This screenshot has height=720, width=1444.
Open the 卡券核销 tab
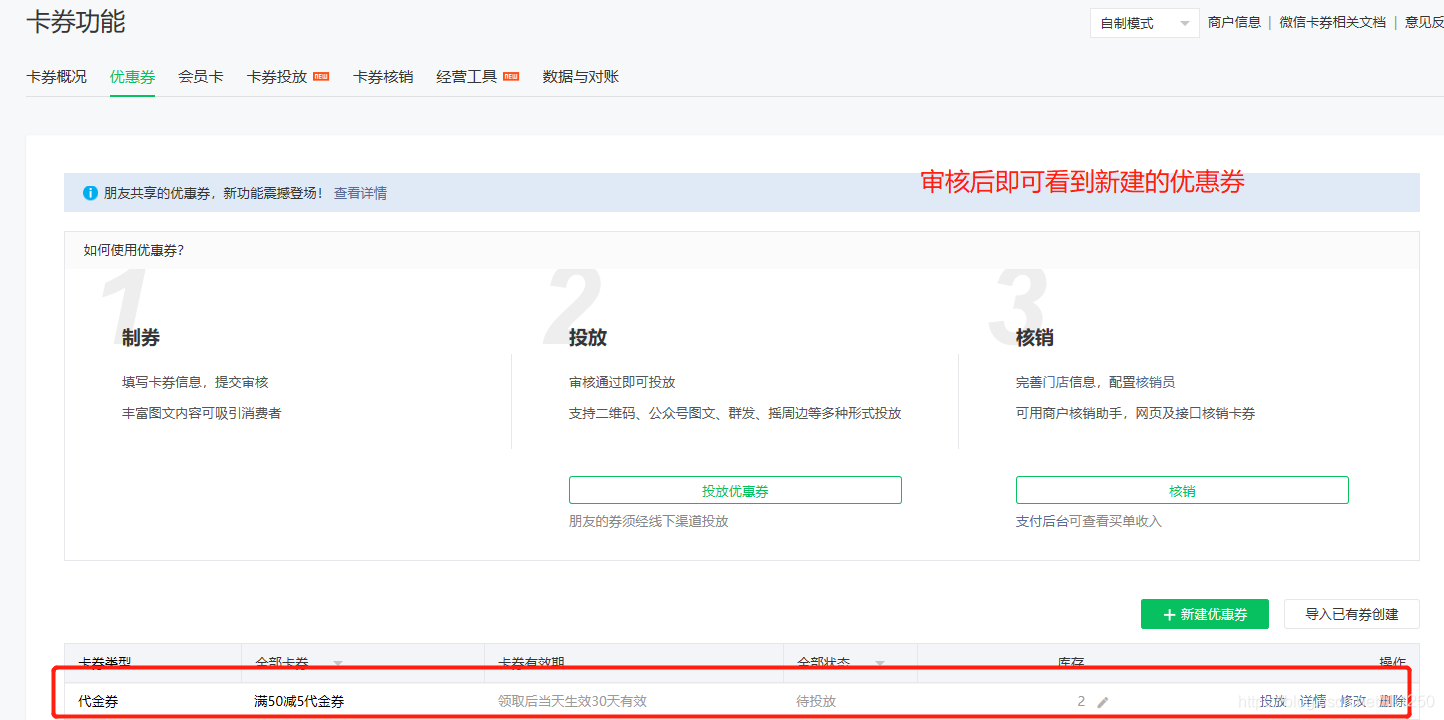tap(383, 76)
